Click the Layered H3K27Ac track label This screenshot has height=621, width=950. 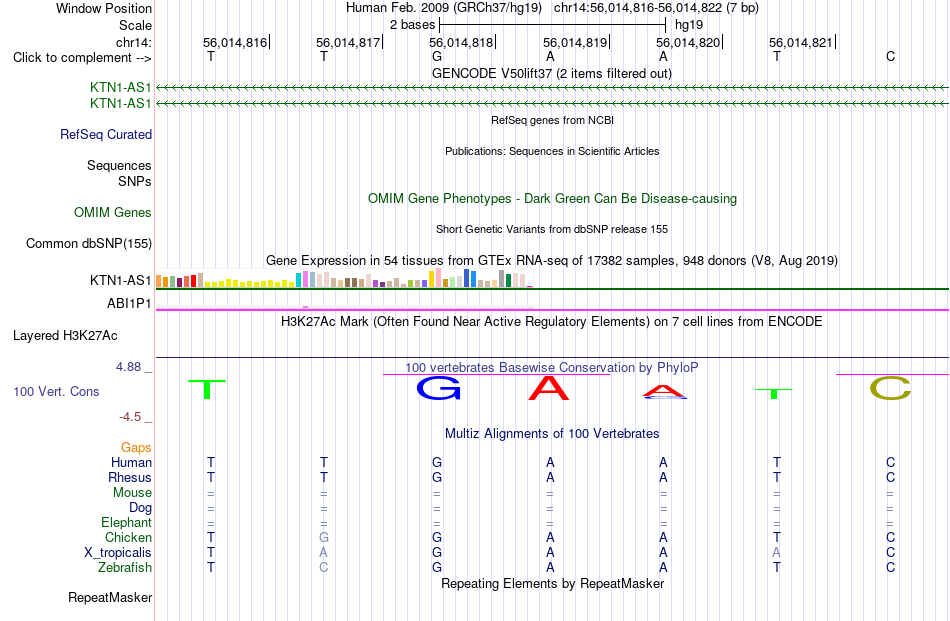click(65, 336)
